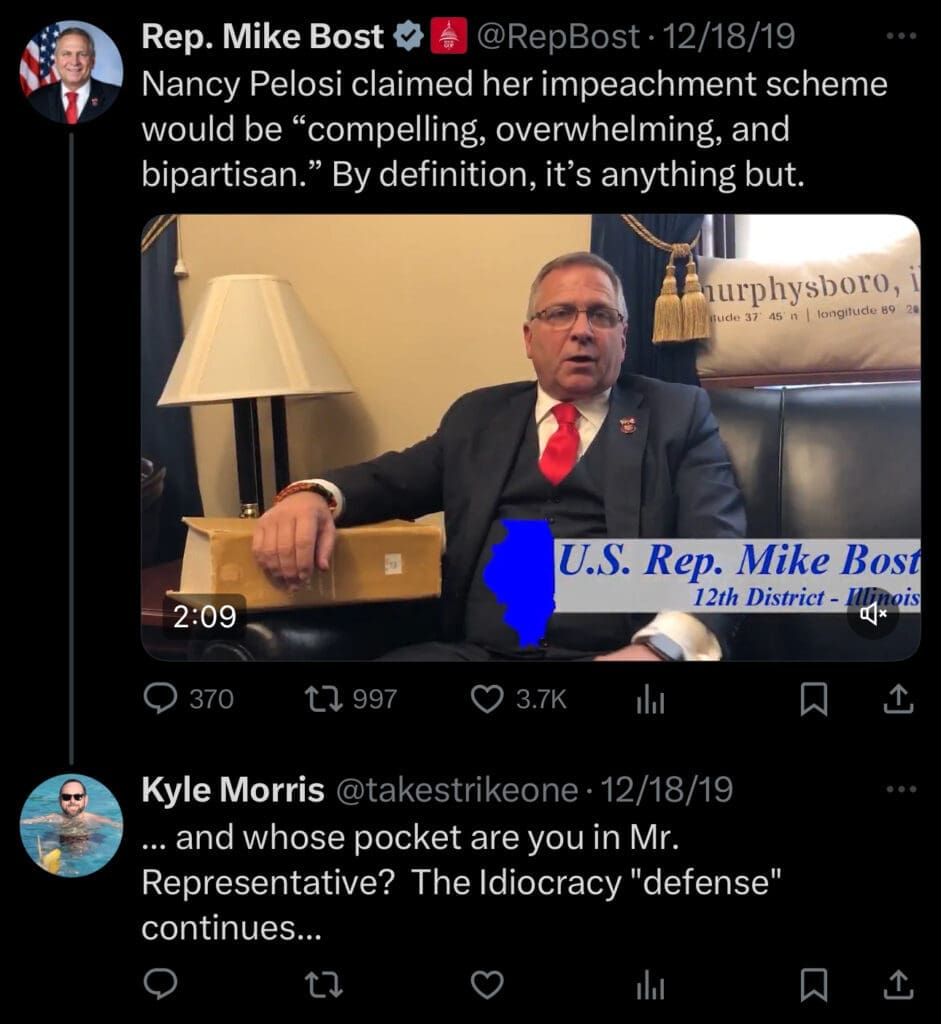
Task: Open Rep. Mike Bost's profile picture
Action: click(x=71, y=72)
